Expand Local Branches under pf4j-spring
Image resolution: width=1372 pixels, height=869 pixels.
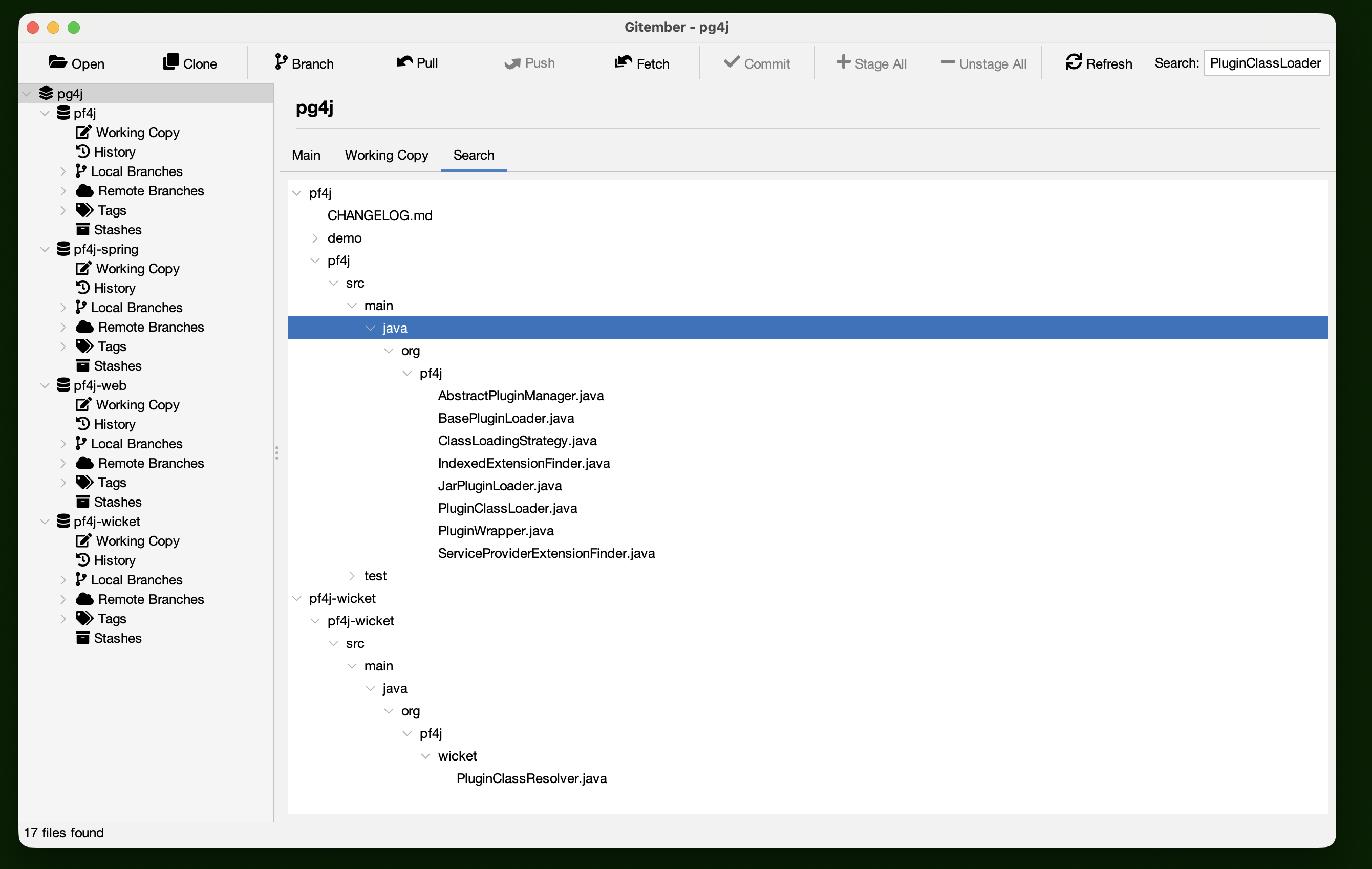pos(63,308)
